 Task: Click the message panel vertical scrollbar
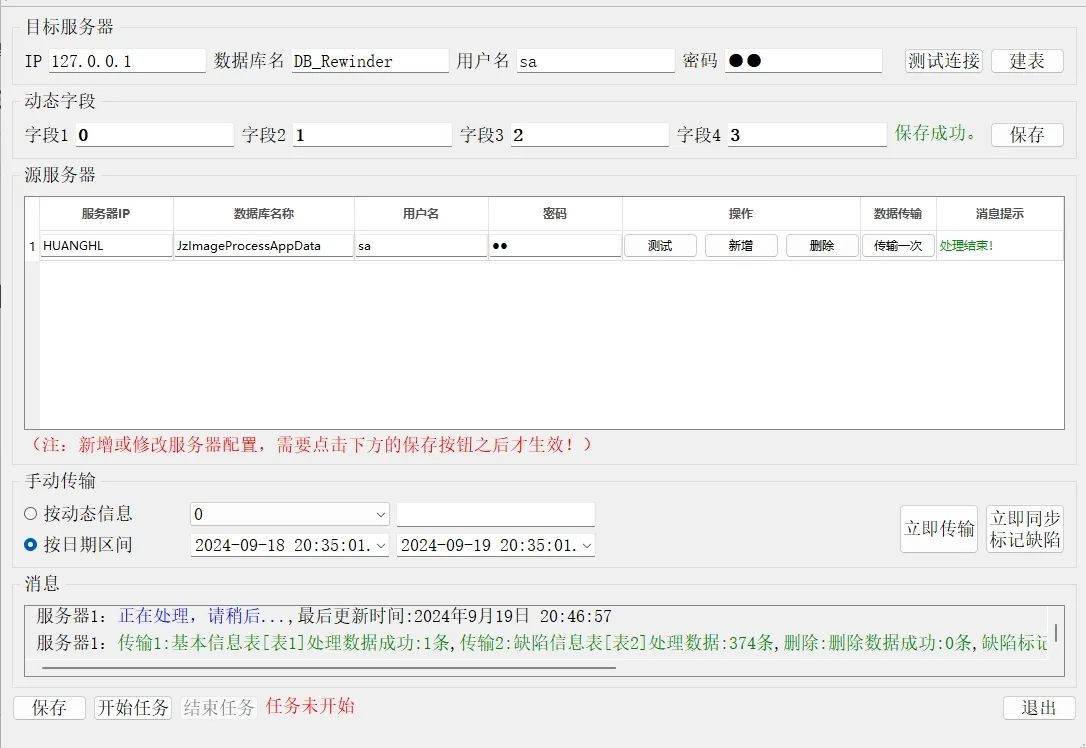[1056, 632]
